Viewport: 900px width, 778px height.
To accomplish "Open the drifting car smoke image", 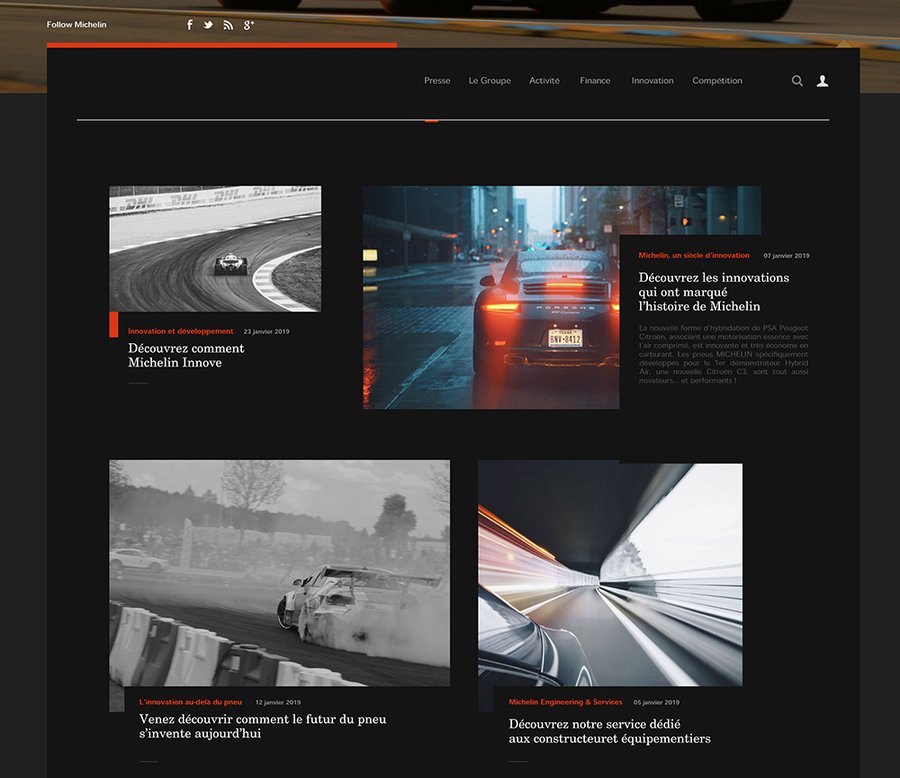I will tap(279, 572).
